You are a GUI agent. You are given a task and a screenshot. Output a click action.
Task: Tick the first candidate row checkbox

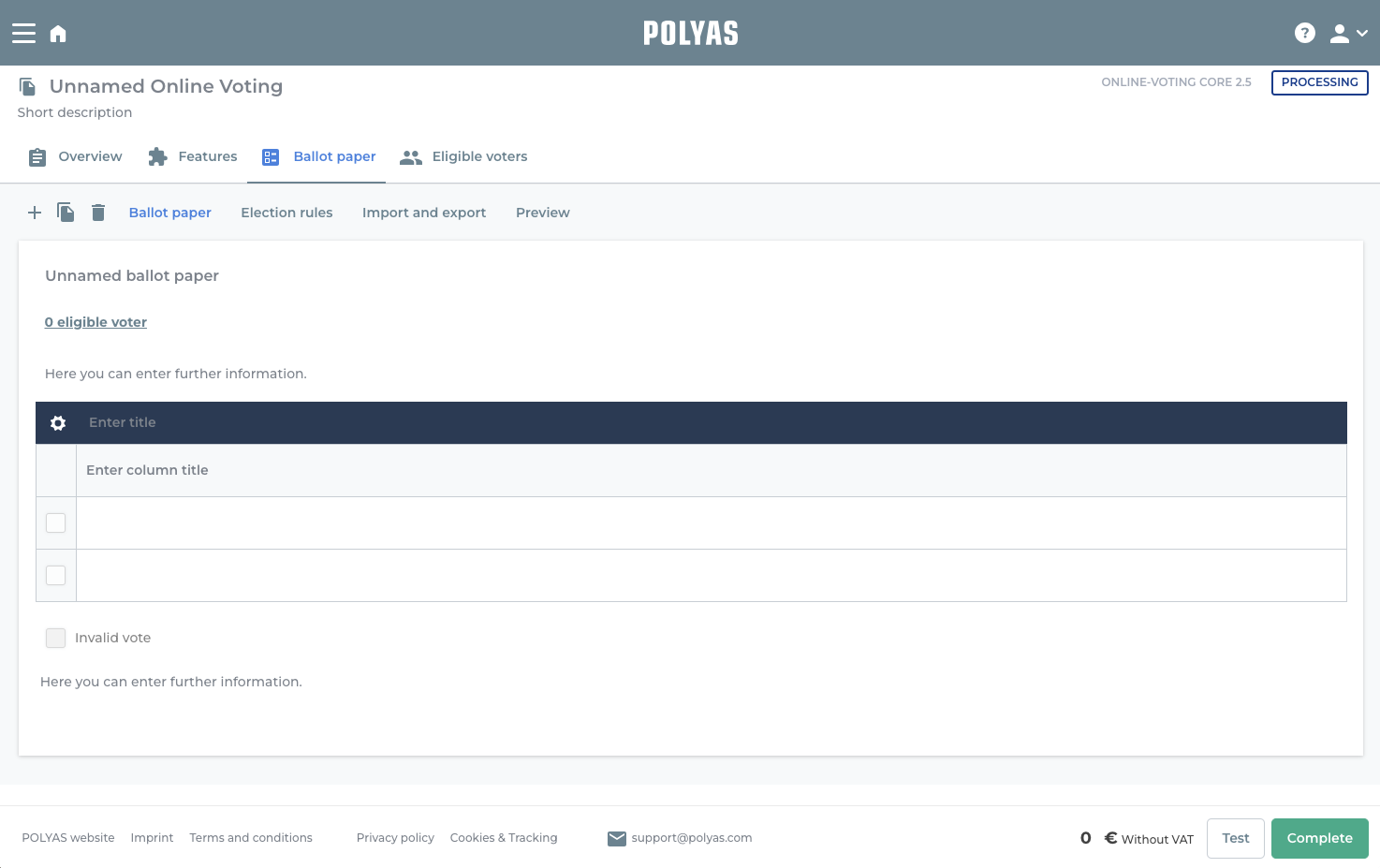56,522
